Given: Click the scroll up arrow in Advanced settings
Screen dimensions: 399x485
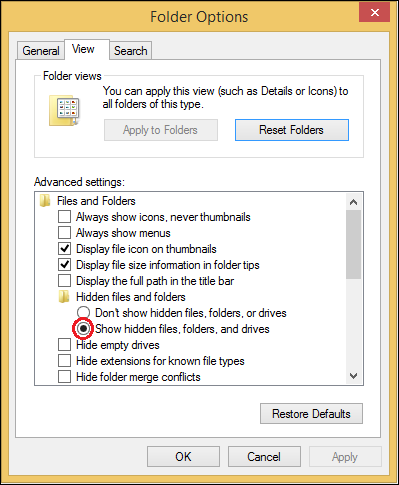Looking at the screenshot, I should 353,202.
